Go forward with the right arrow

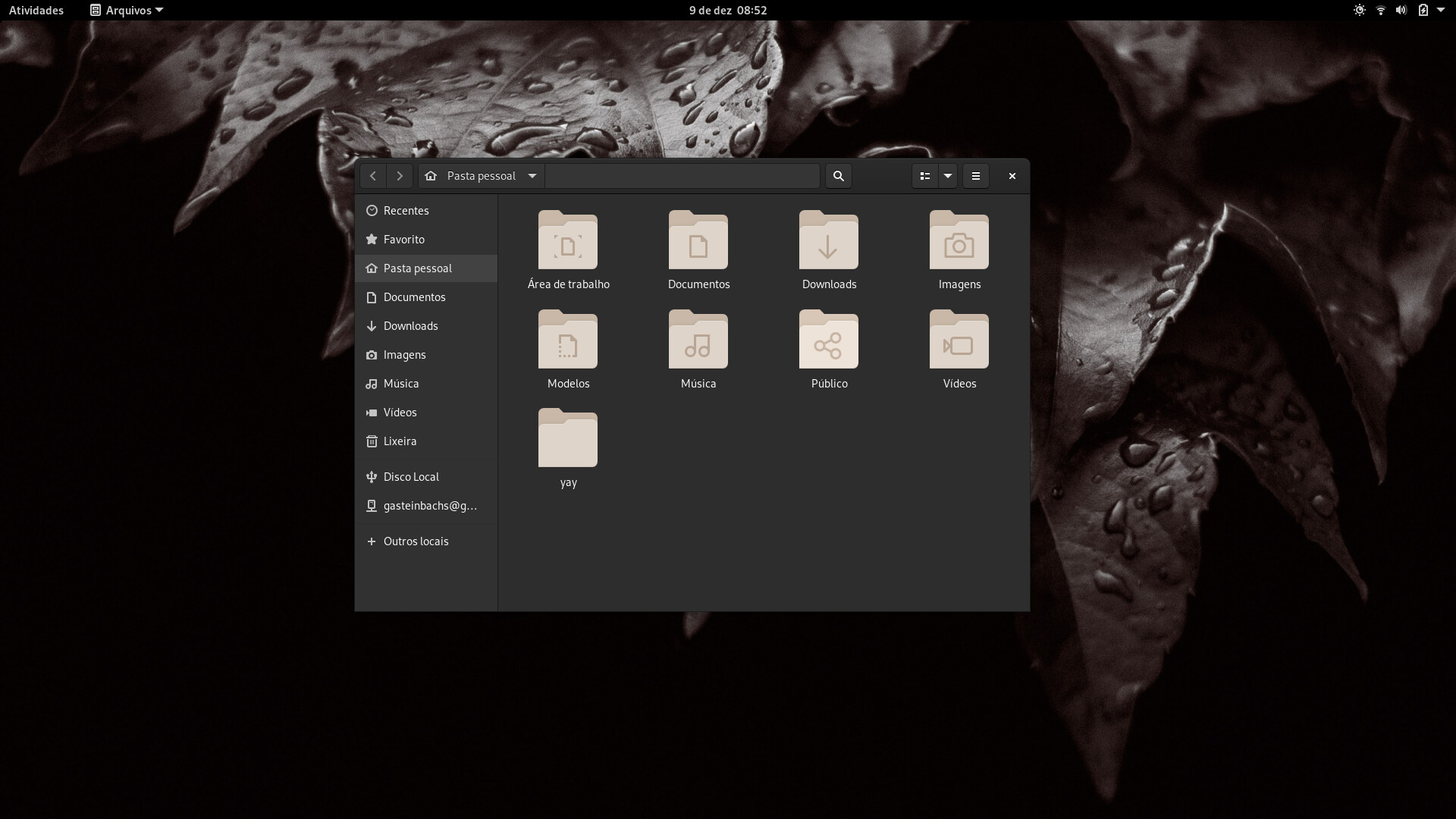pos(400,176)
